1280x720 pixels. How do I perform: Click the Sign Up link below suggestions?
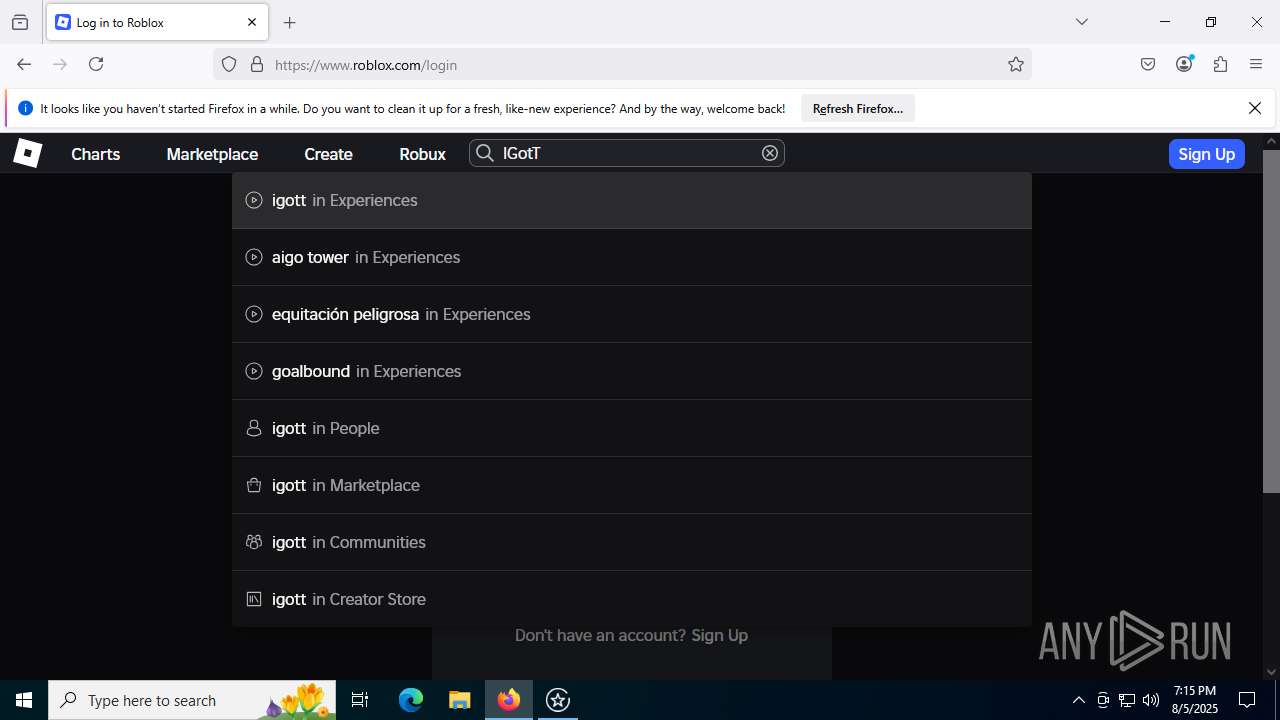pos(719,635)
